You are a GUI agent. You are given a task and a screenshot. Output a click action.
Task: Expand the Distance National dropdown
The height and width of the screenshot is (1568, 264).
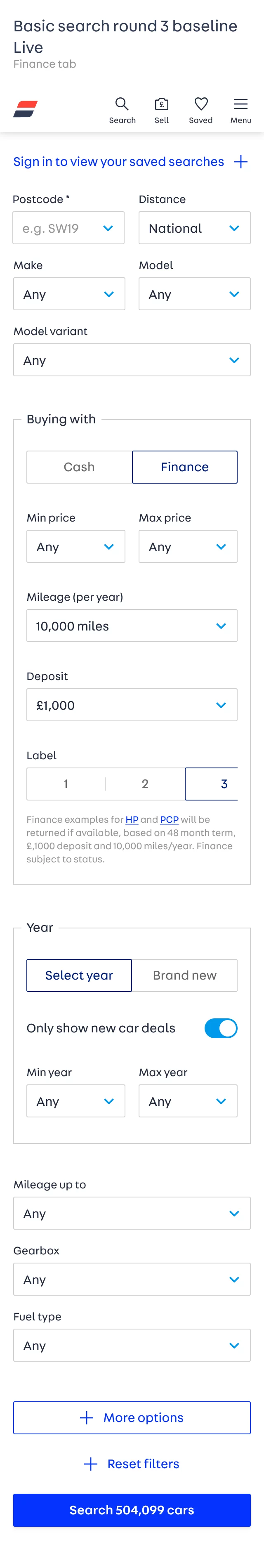(x=195, y=228)
